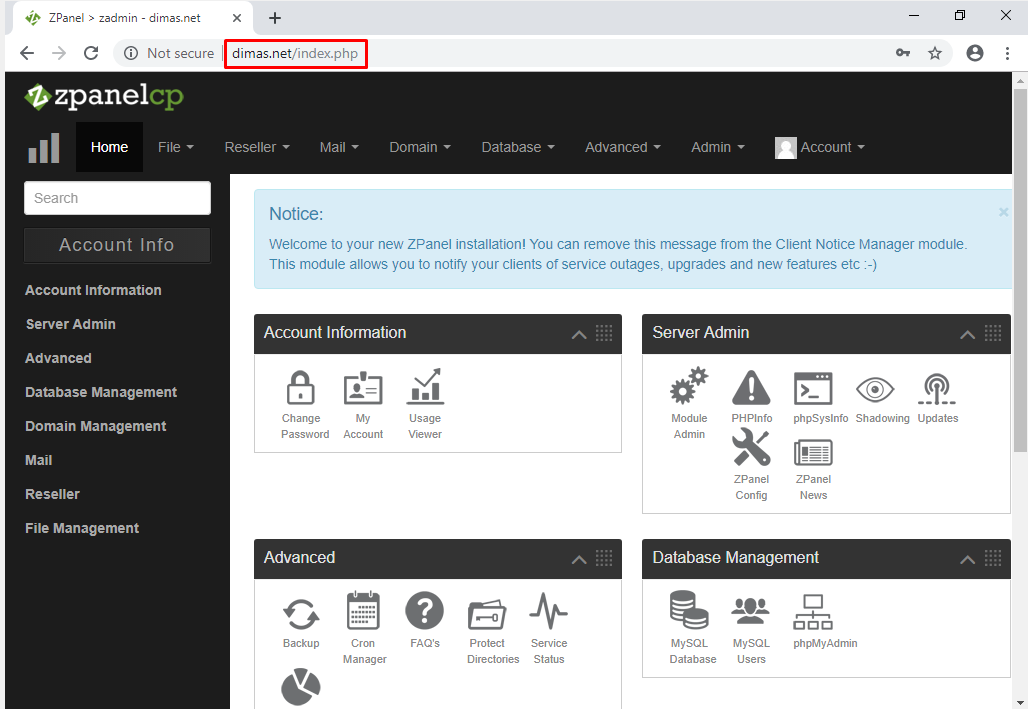1028x709 pixels.
Task: Grab Account Information panel grid handle
Action: pyautogui.click(x=604, y=333)
